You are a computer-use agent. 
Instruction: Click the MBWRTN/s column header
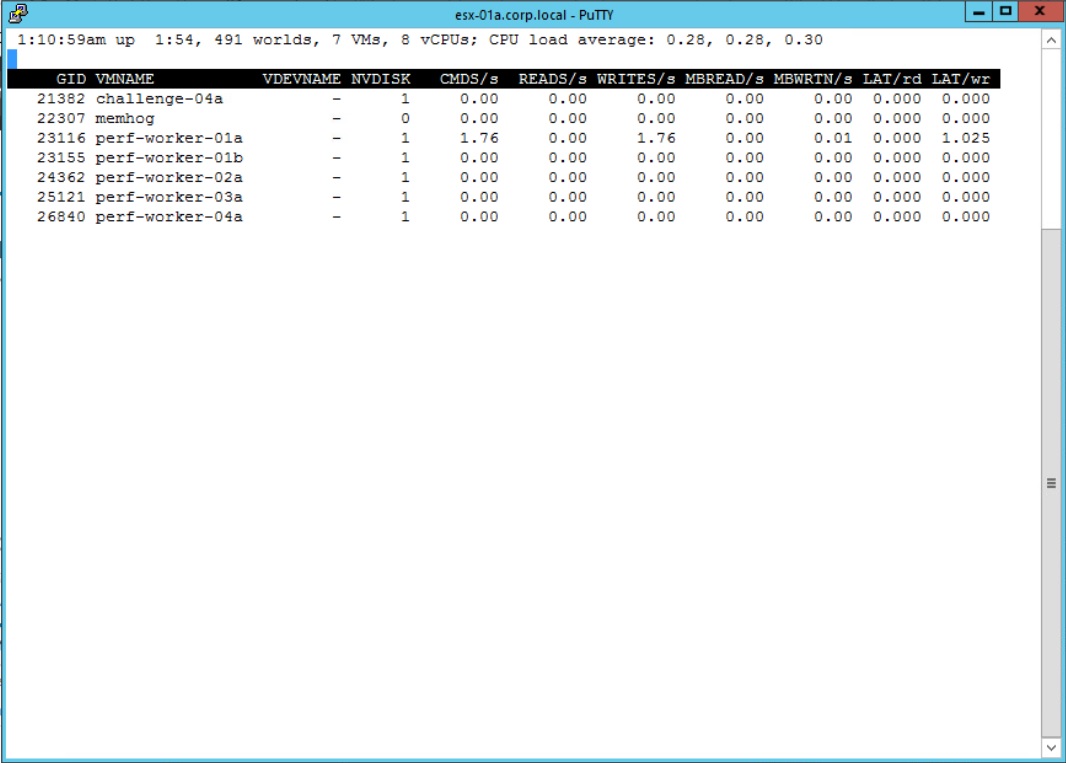tap(812, 79)
